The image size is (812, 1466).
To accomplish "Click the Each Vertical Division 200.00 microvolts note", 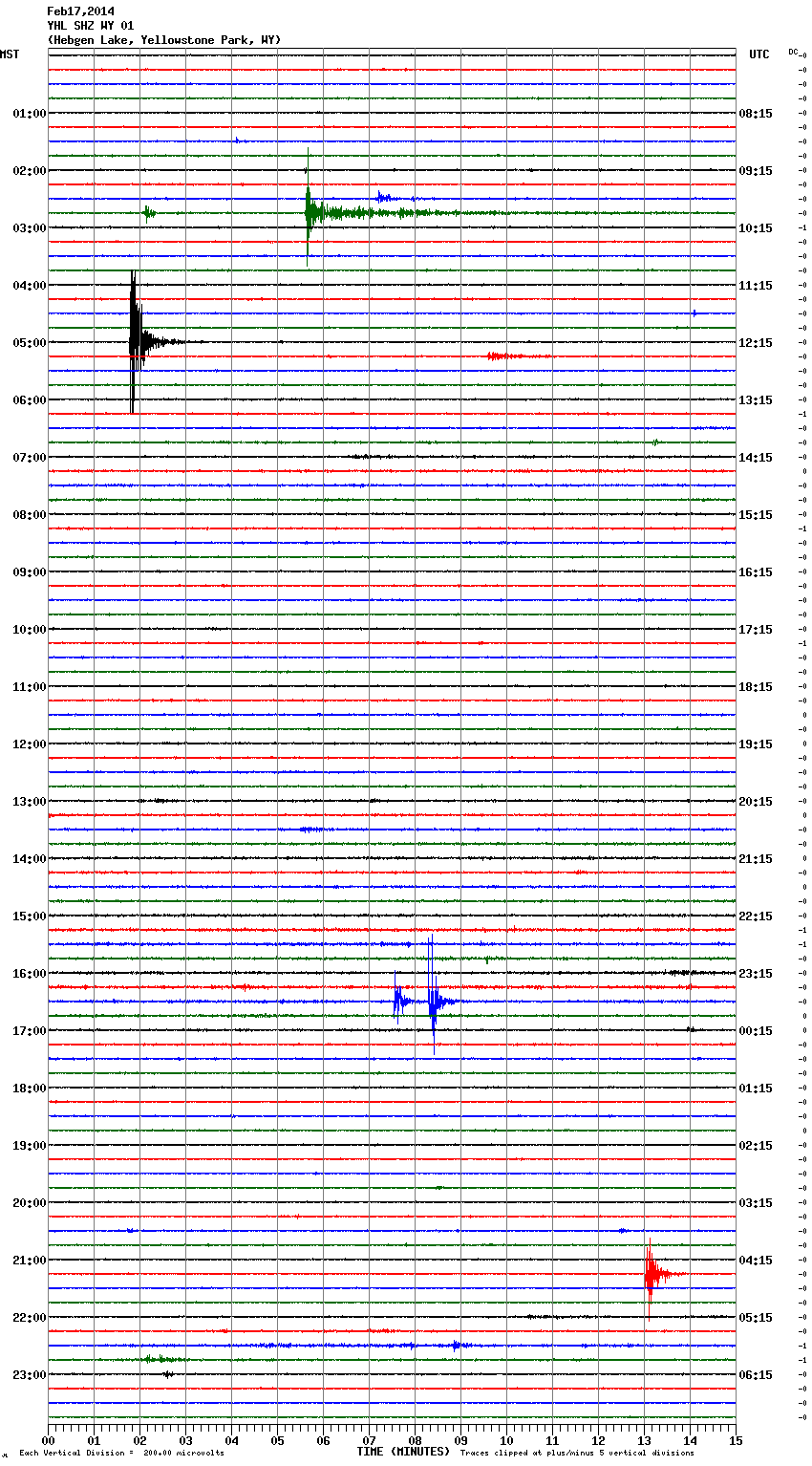I will [x=121, y=1454].
